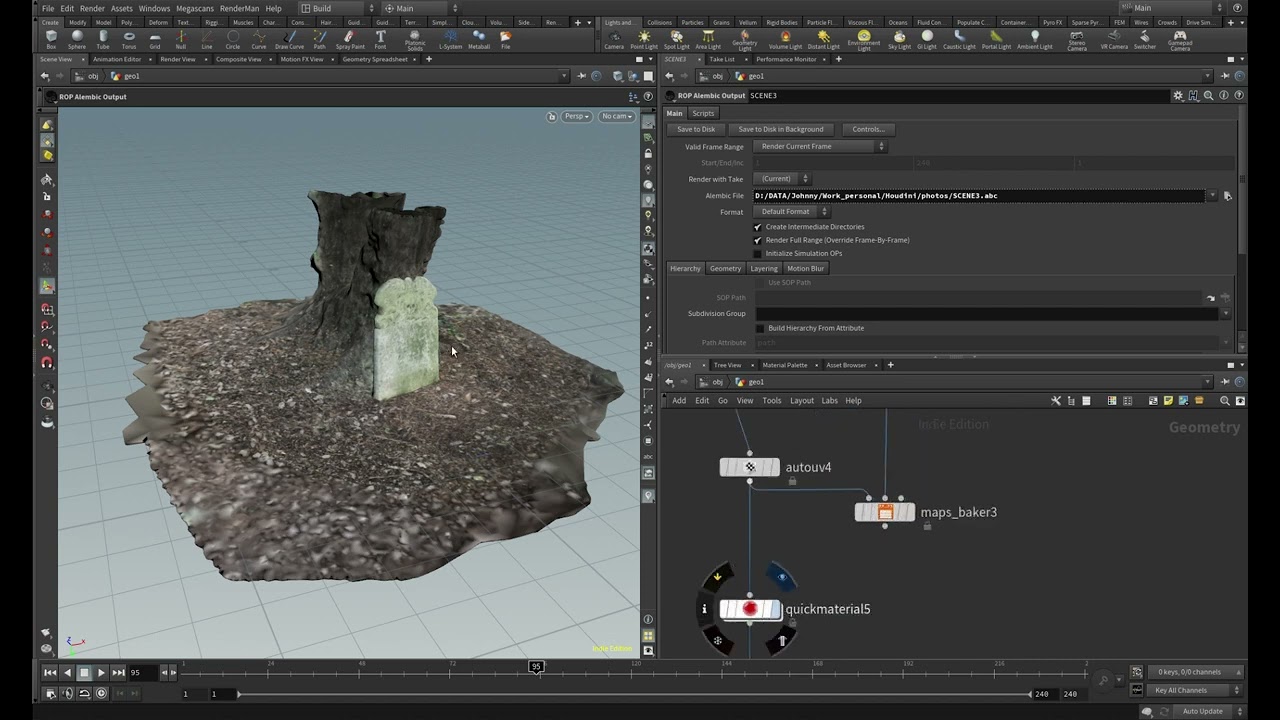Screen dimensions: 1280x720
Task: Switch to the Motion Blur tab
Action: 805,268
